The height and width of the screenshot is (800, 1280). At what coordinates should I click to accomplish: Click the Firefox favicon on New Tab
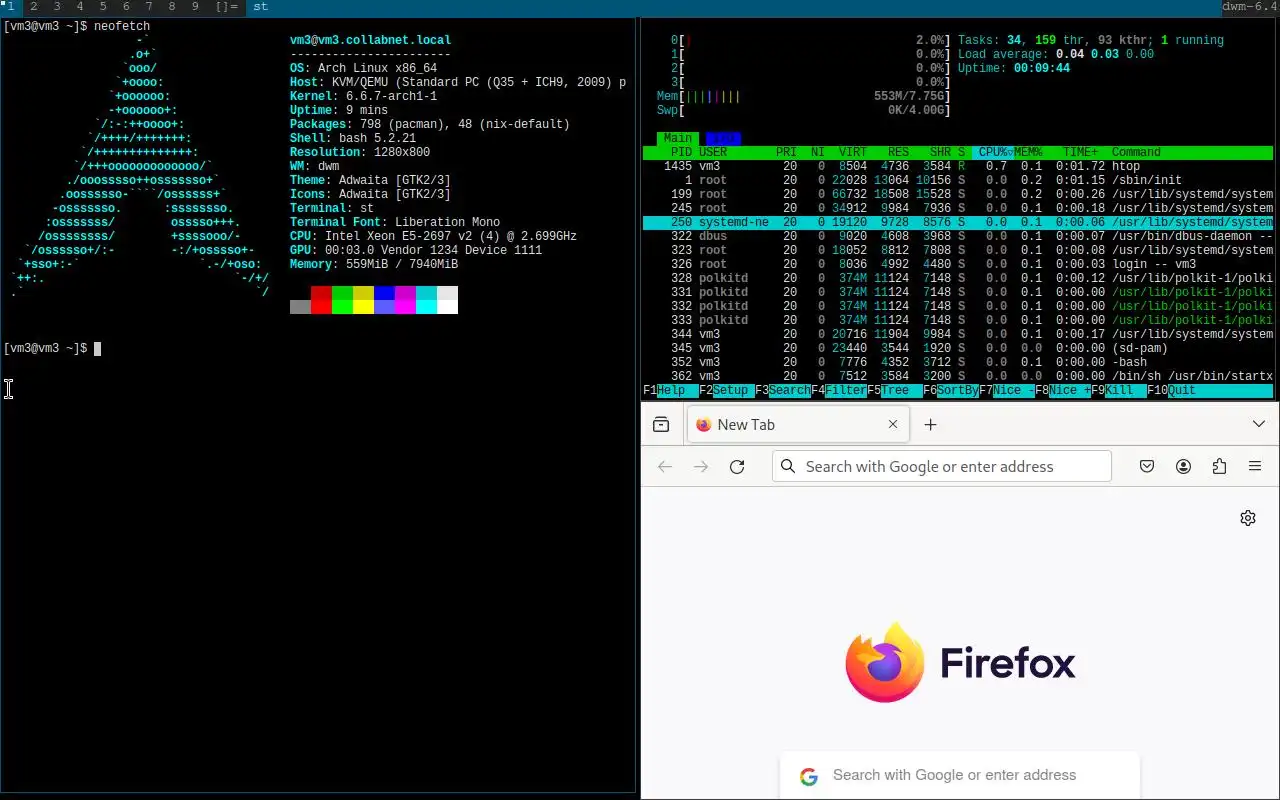703,425
